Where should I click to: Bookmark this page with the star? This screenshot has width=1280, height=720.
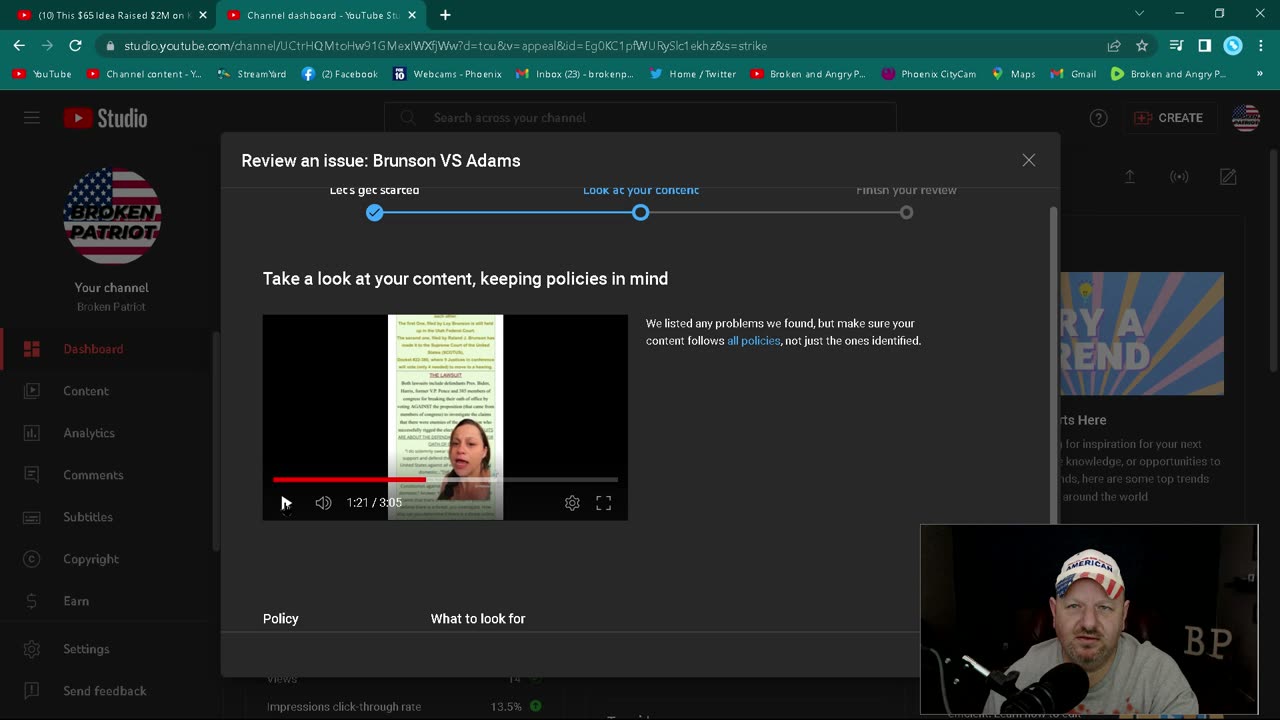pos(1142,46)
